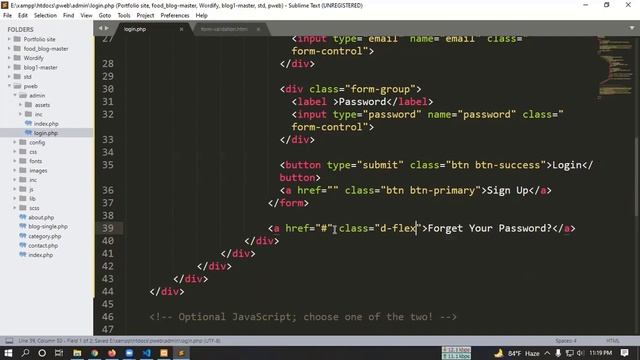640x360 pixels.
Task: Click the Sublime Text taskbar icon
Action: coord(181,353)
